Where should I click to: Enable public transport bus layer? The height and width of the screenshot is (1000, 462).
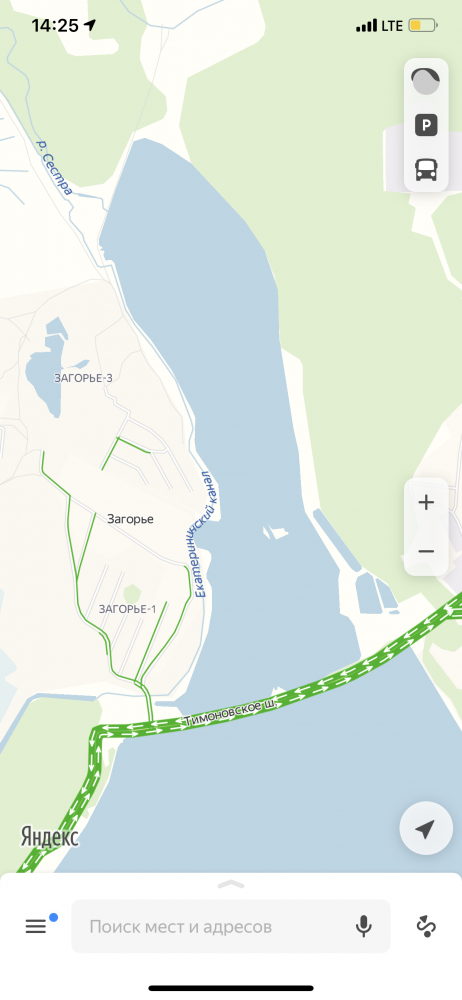[426, 169]
